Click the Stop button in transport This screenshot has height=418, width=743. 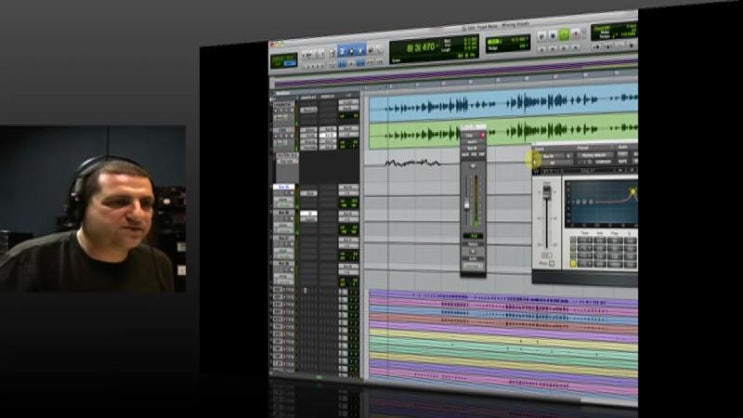coord(552,35)
